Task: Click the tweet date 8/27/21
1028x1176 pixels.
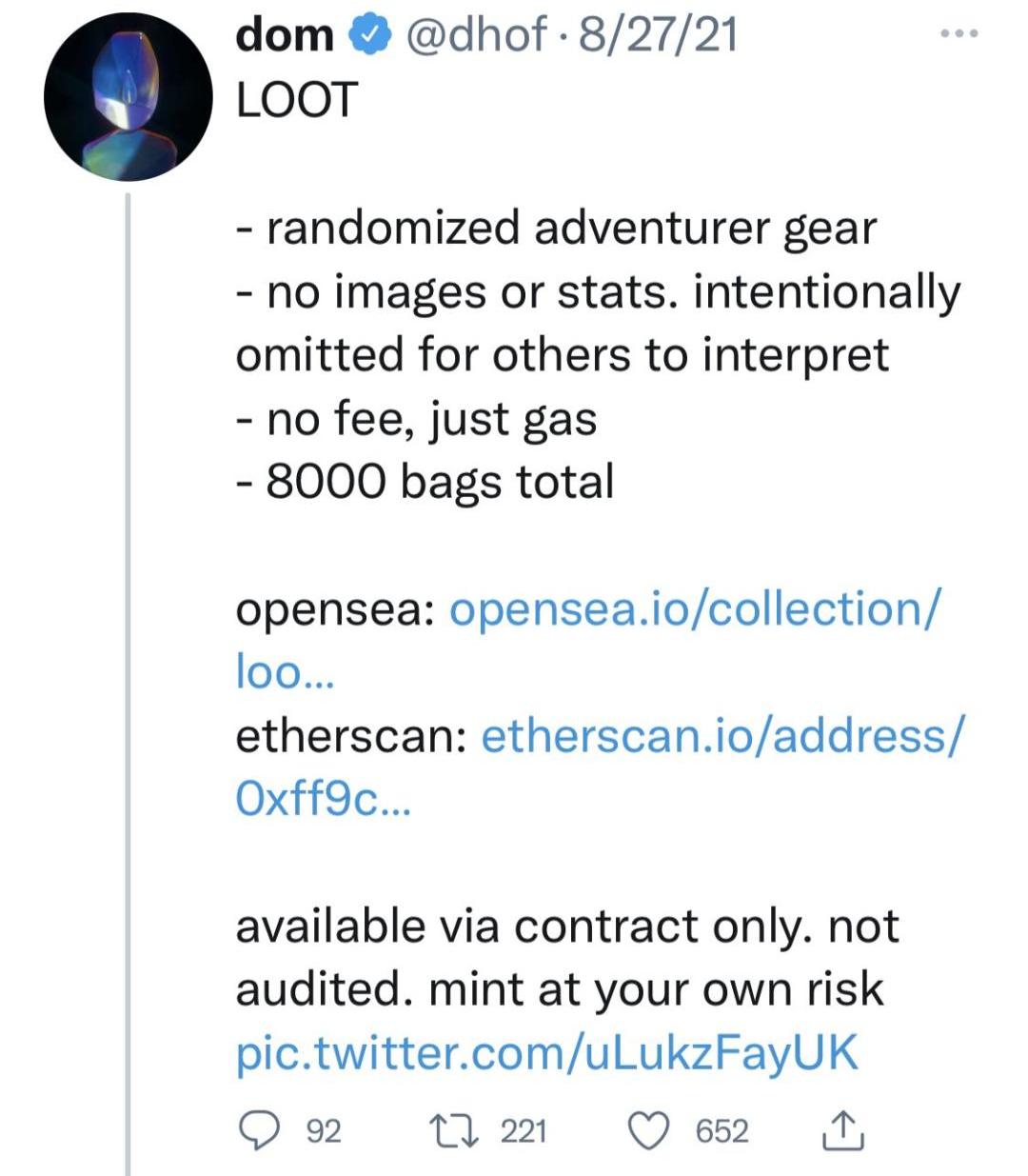Action: (658, 36)
